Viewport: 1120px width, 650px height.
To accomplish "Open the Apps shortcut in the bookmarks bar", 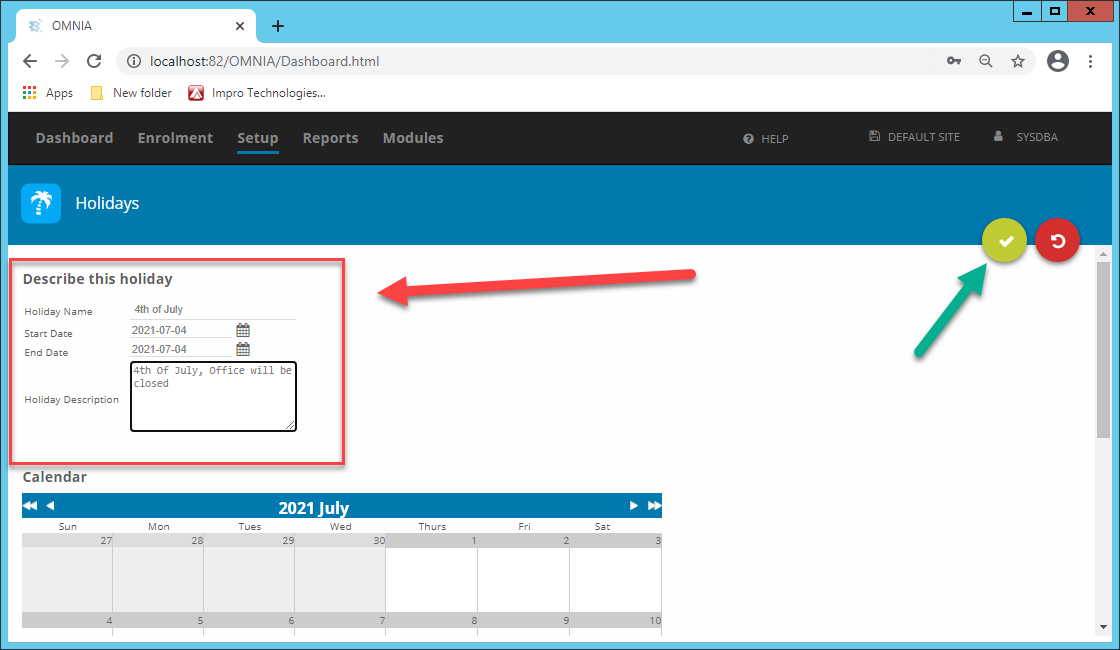I will point(48,93).
